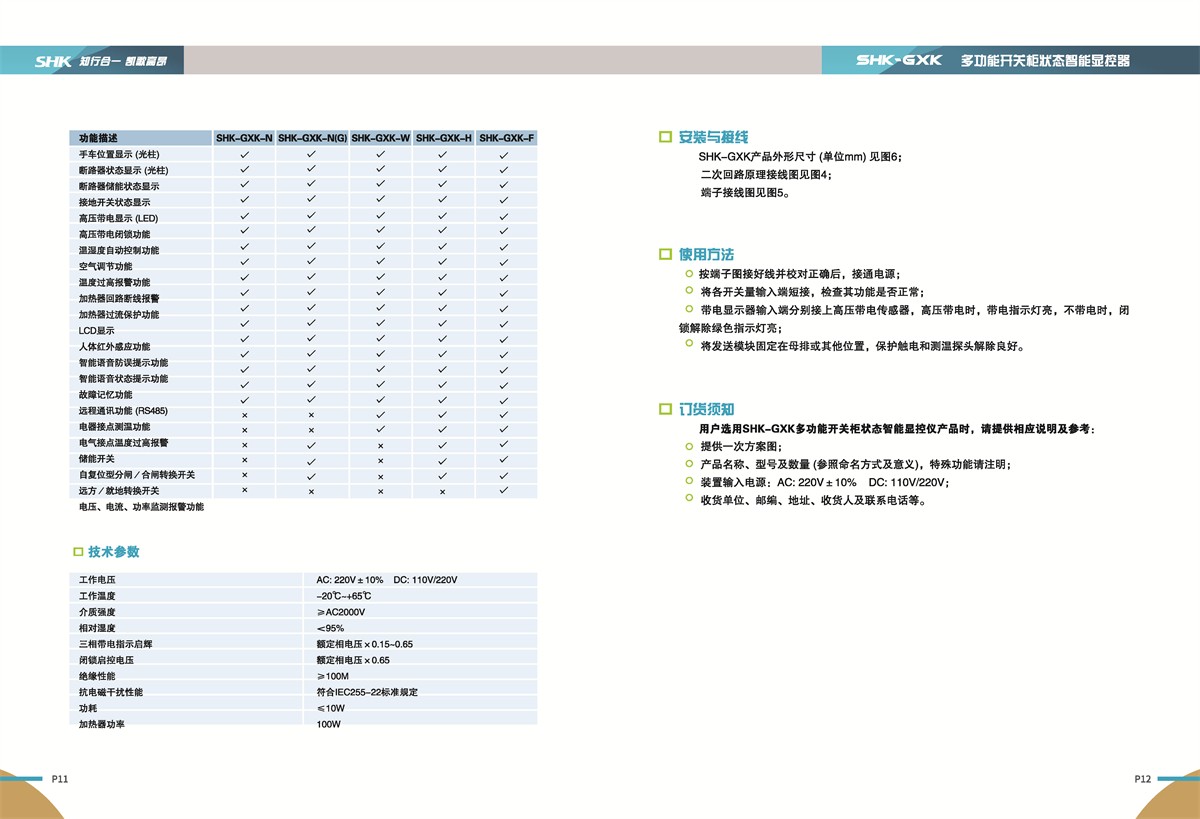This screenshot has width=1200, height=819.
Task: Click the 功能描述 table header
Action: coord(99,137)
